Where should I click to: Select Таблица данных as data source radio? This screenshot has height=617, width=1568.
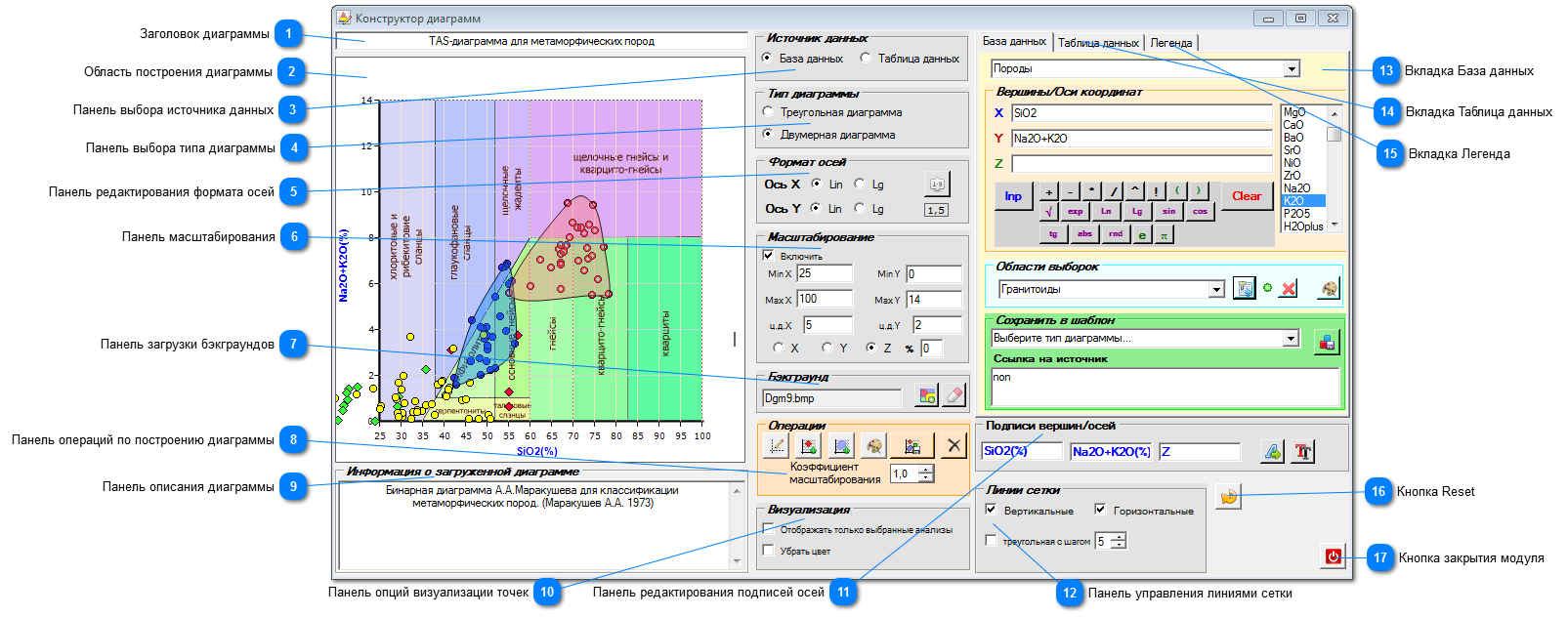pyautogui.click(x=866, y=59)
